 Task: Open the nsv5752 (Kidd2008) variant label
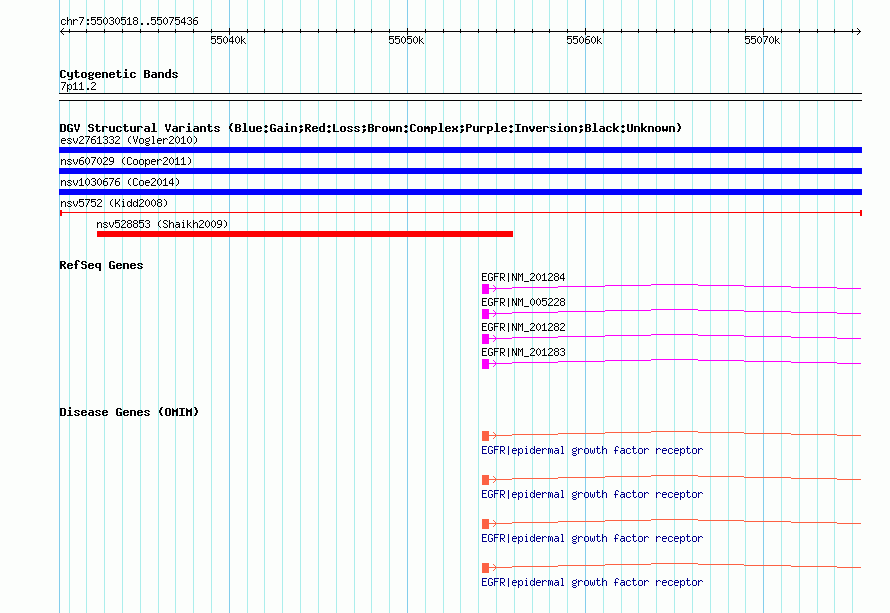114,203
